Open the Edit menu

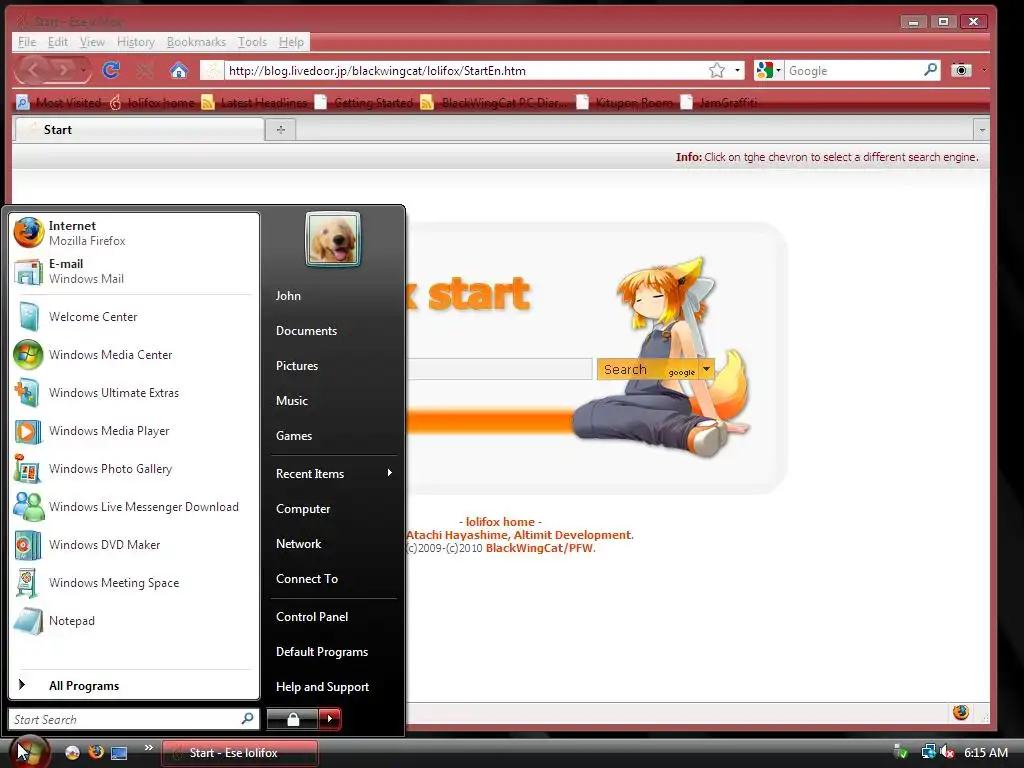[57, 42]
